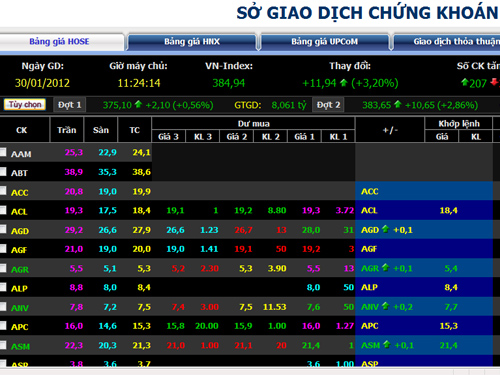Click the ASM +0,1 up arrow
500x375 pixels.
(x=386, y=344)
